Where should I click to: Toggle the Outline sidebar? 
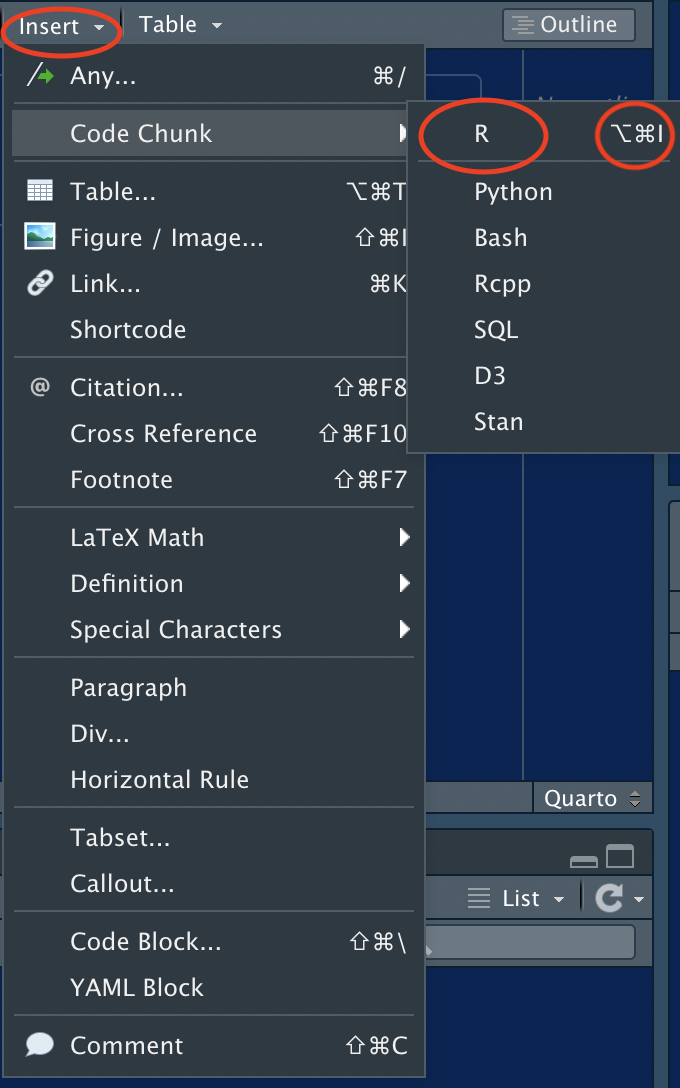tap(568, 24)
